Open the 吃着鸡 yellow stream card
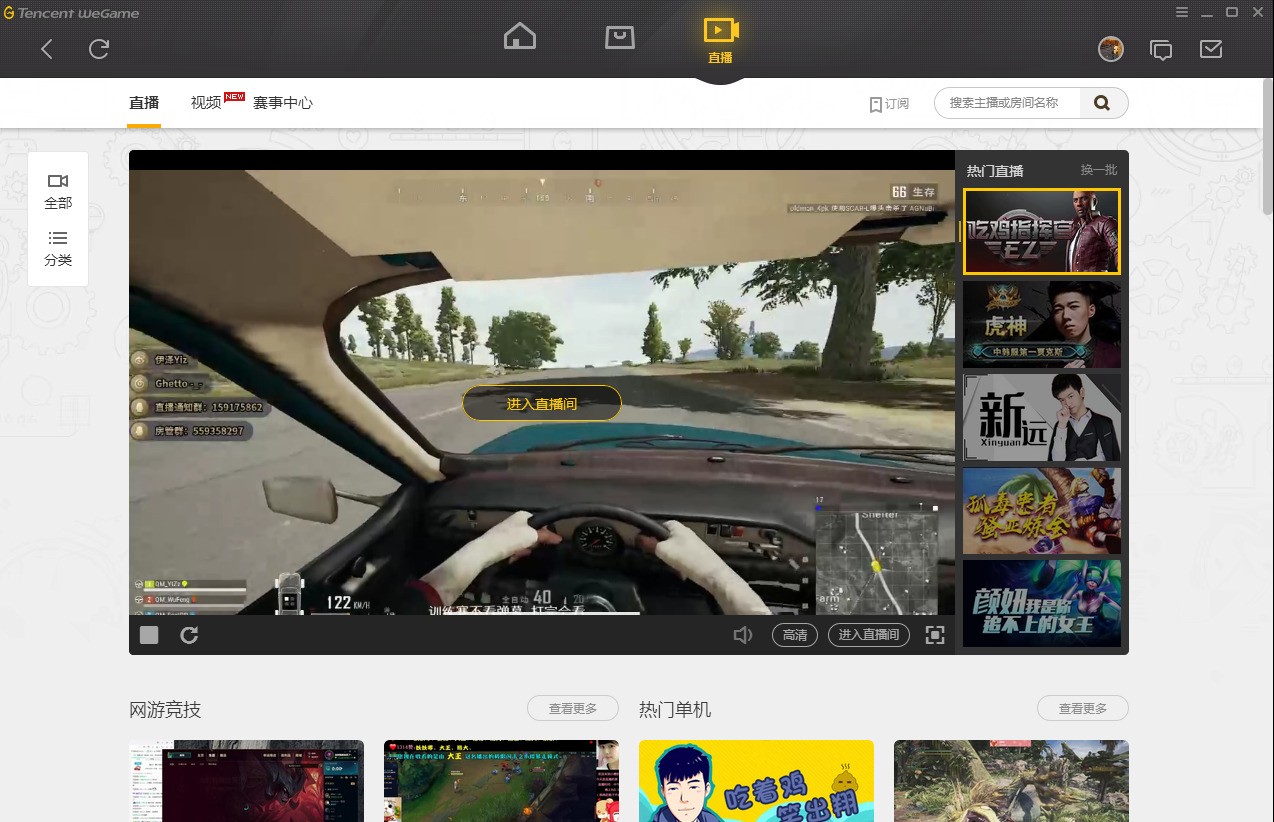Viewport: 1274px width, 822px height. (756, 781)
